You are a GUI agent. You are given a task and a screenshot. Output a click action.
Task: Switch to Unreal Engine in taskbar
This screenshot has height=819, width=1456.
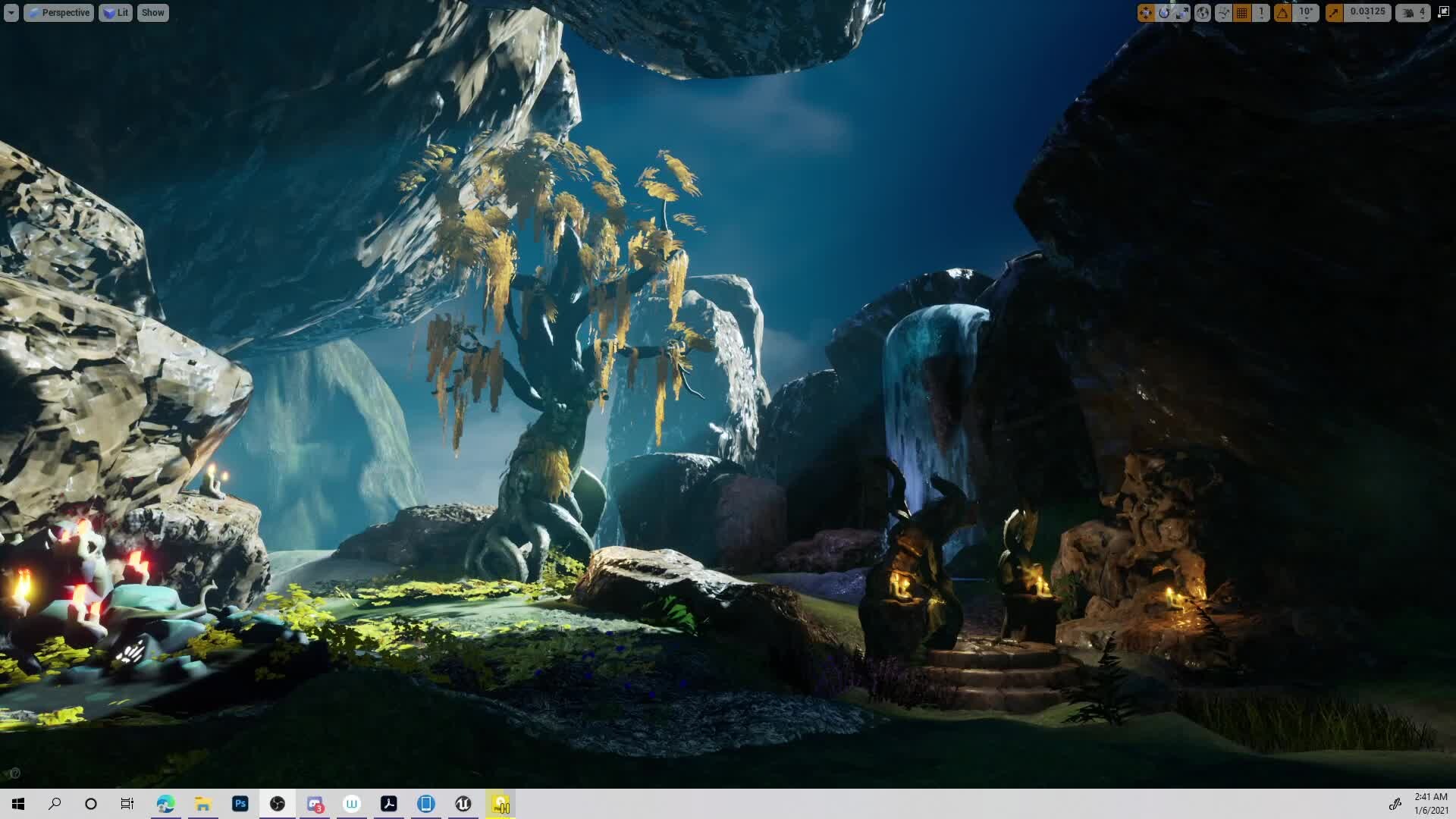(x=463, y=804)
